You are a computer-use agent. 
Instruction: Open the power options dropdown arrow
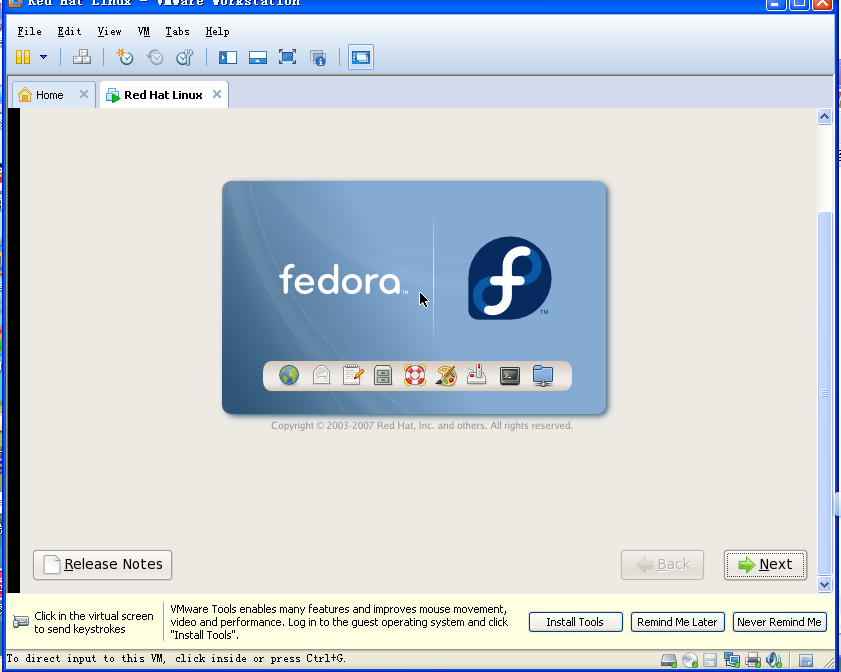click(44, 57)
